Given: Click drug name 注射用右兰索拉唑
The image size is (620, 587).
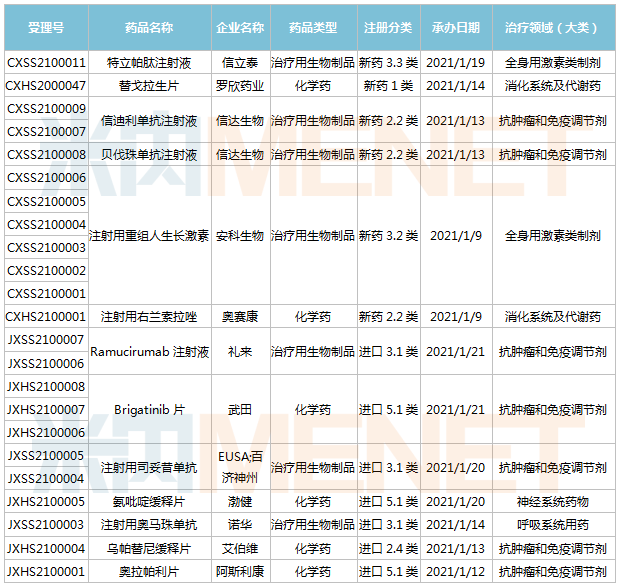Looking at the screenshot, I should pyautogui.click(x=149, y=317).
